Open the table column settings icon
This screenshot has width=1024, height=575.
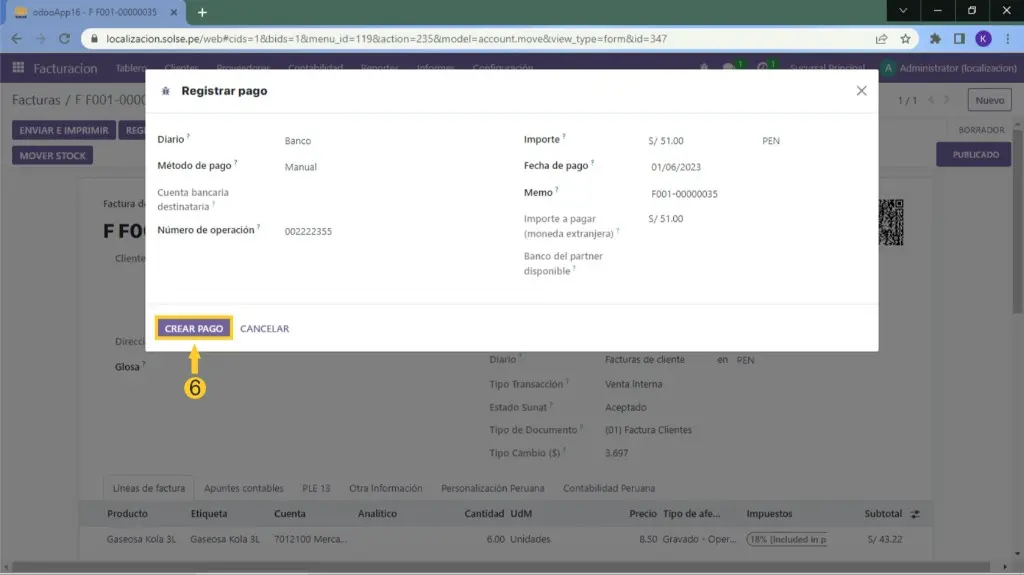point(915,514)
